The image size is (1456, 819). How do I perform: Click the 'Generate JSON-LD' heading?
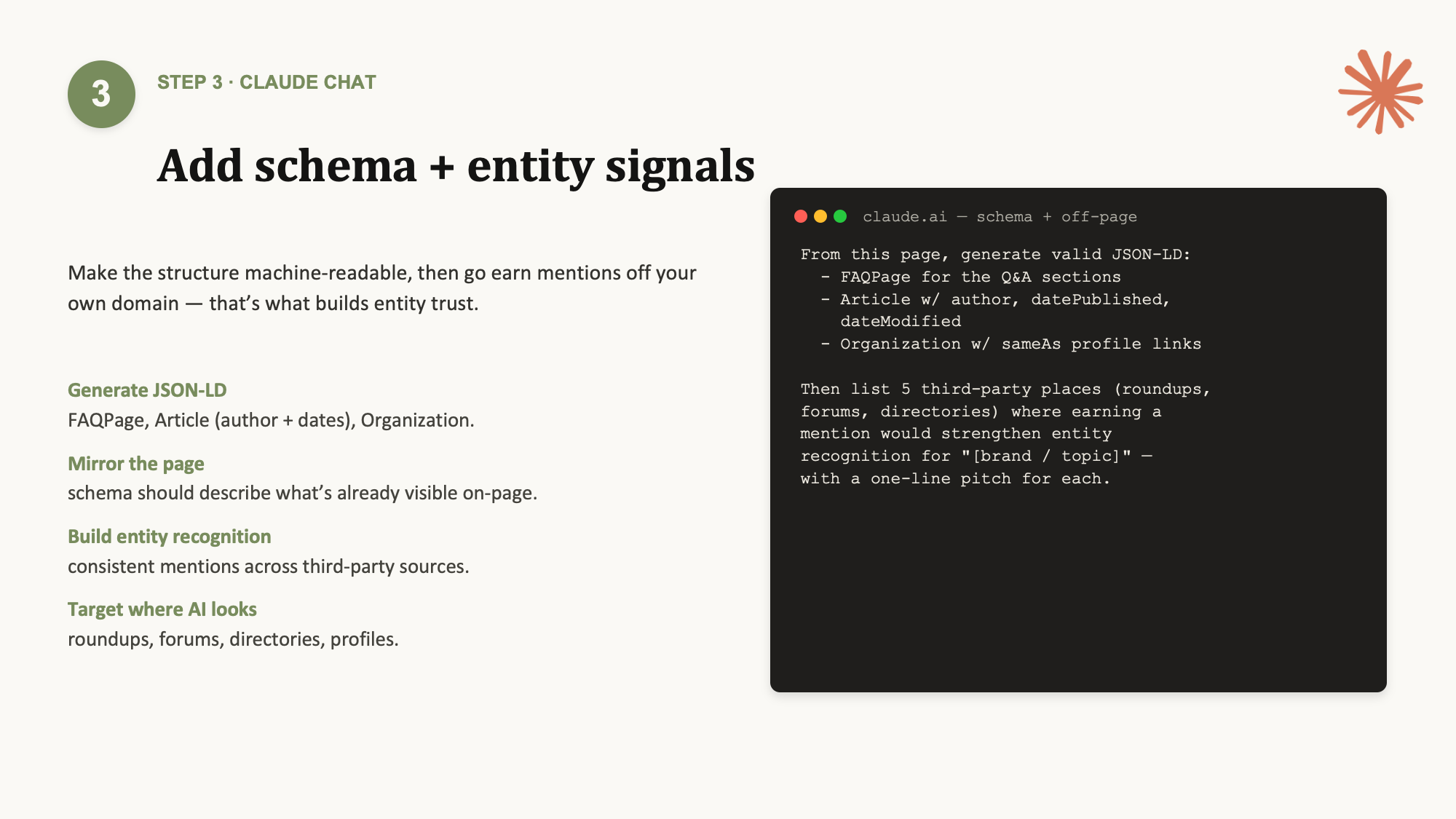click(x=147, y=390)
